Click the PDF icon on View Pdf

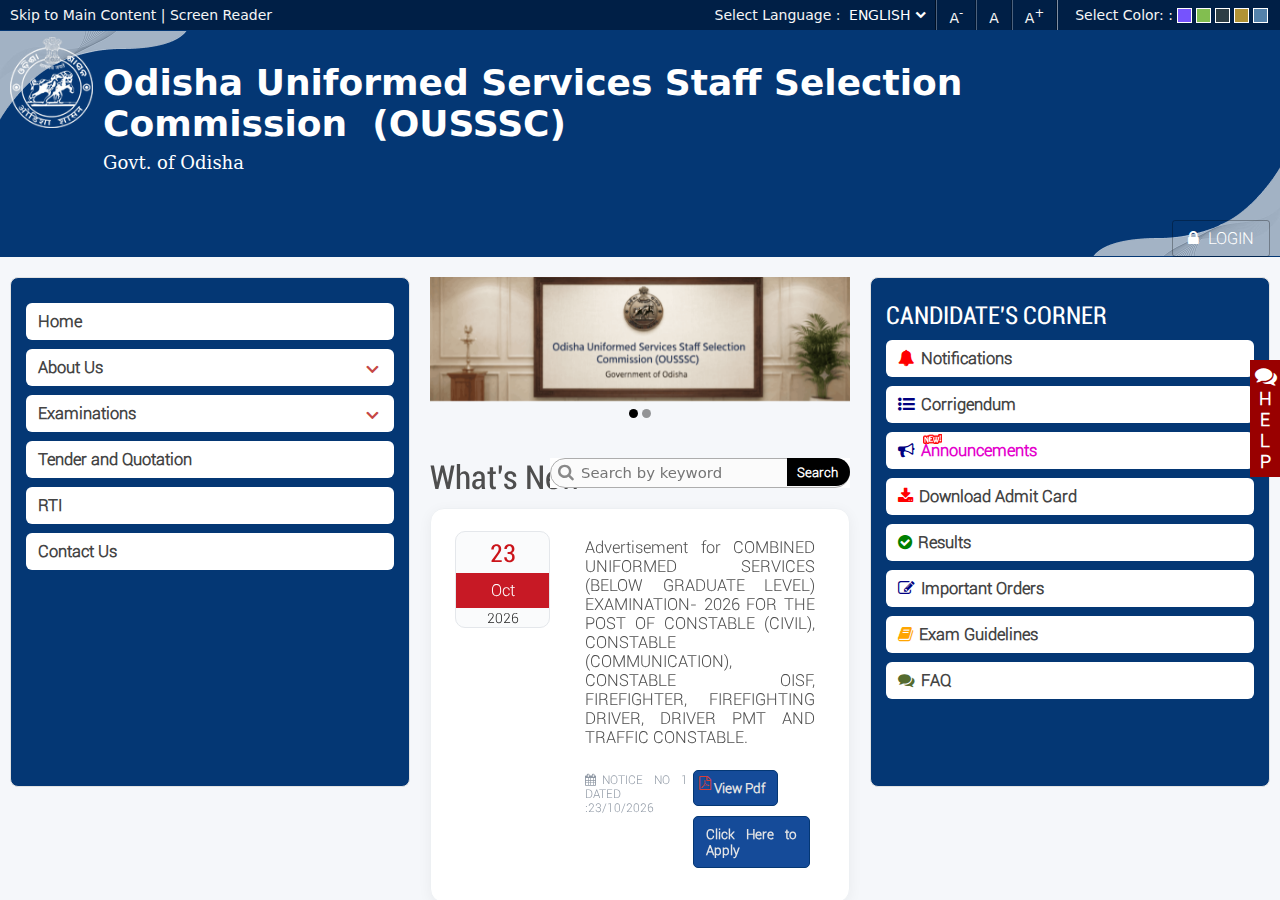tap(705, 784)
